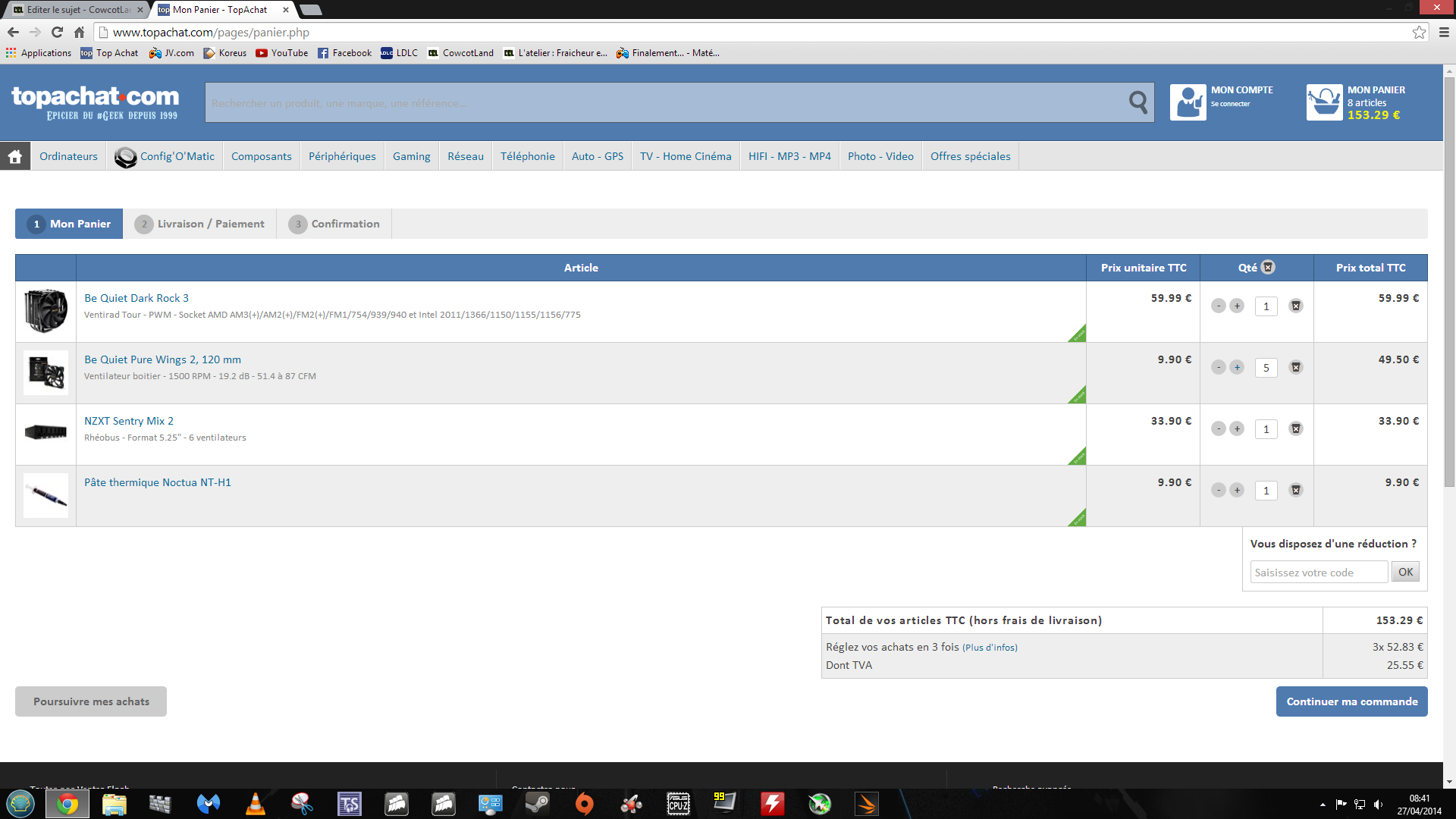Screen dimensions: 1456x819
Task: Open the Applications bookmarks shortcut
Action: pos(39,53)
